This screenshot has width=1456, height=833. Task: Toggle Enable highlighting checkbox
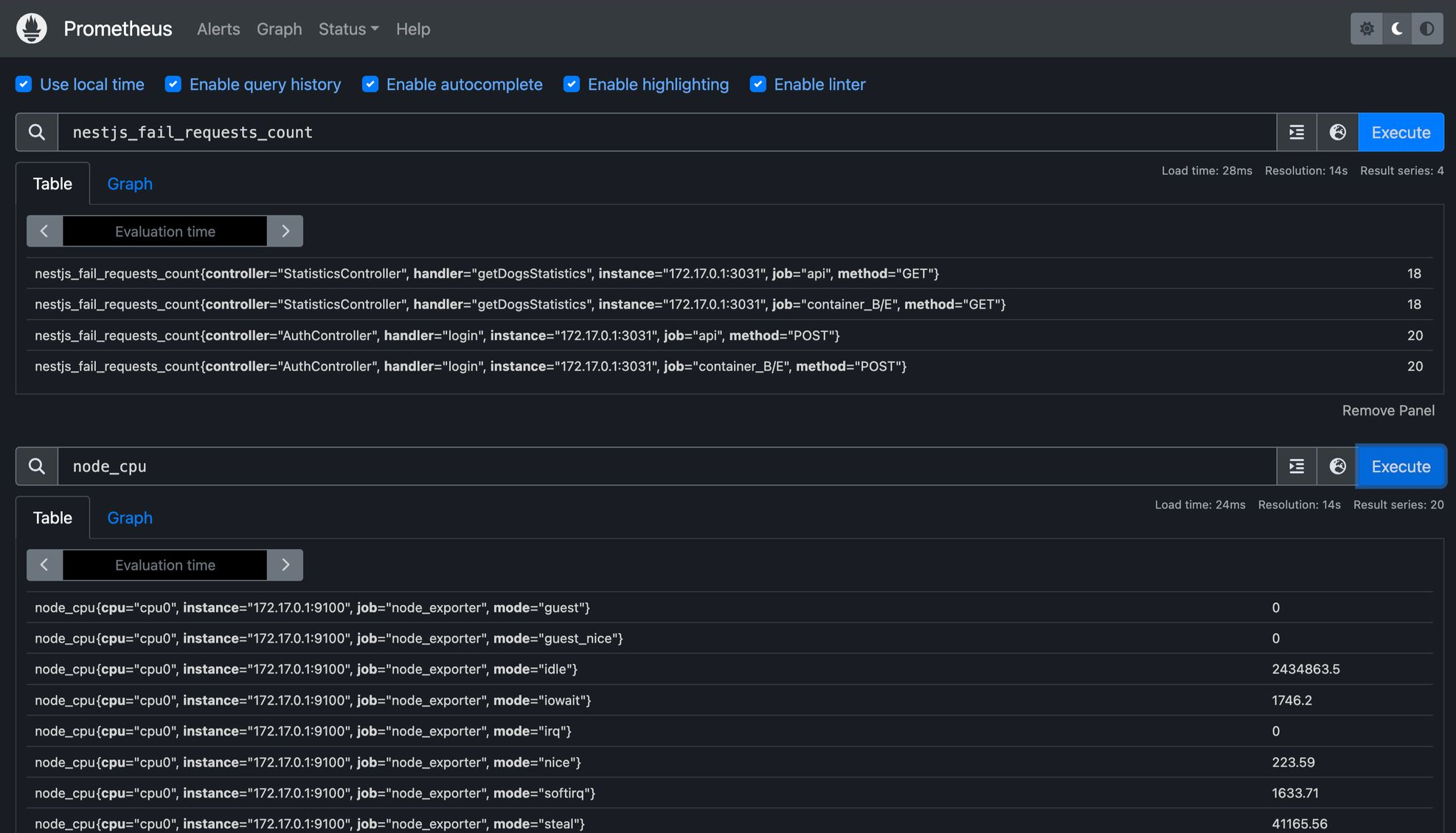tap(572, 84)
